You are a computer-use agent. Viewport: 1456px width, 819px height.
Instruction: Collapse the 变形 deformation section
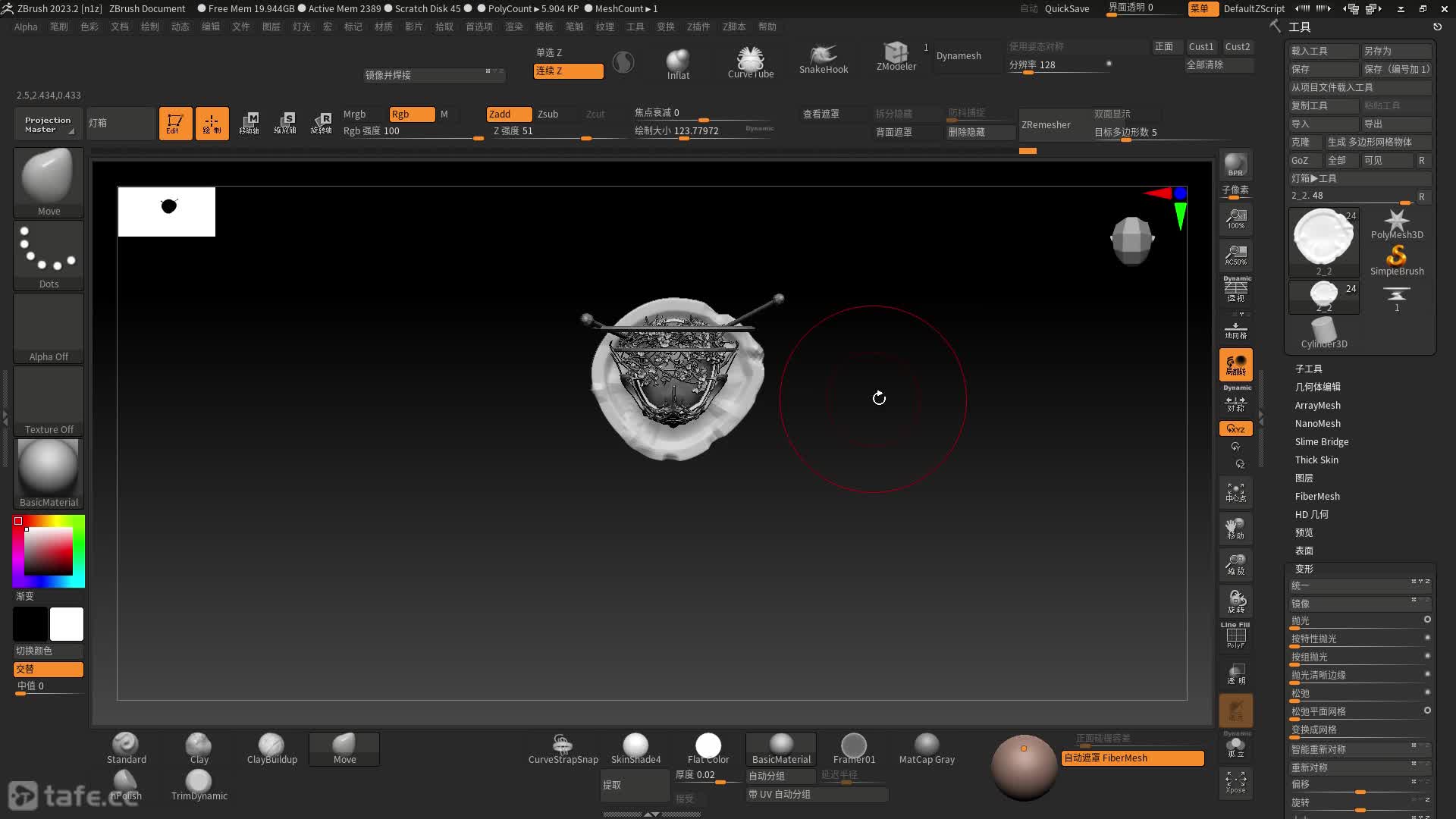(1304, 569)
